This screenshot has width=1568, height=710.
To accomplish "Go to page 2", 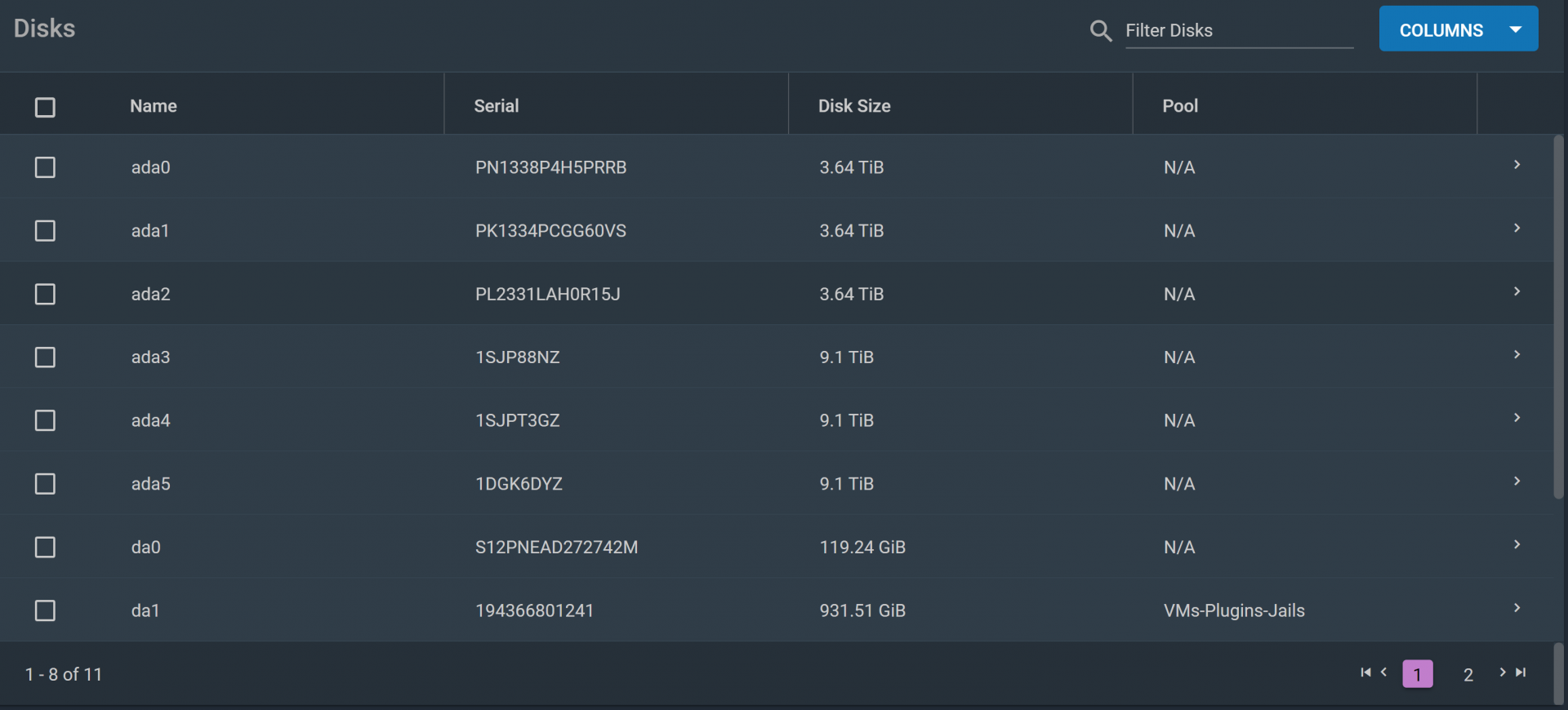I will tap(1468, 675).
